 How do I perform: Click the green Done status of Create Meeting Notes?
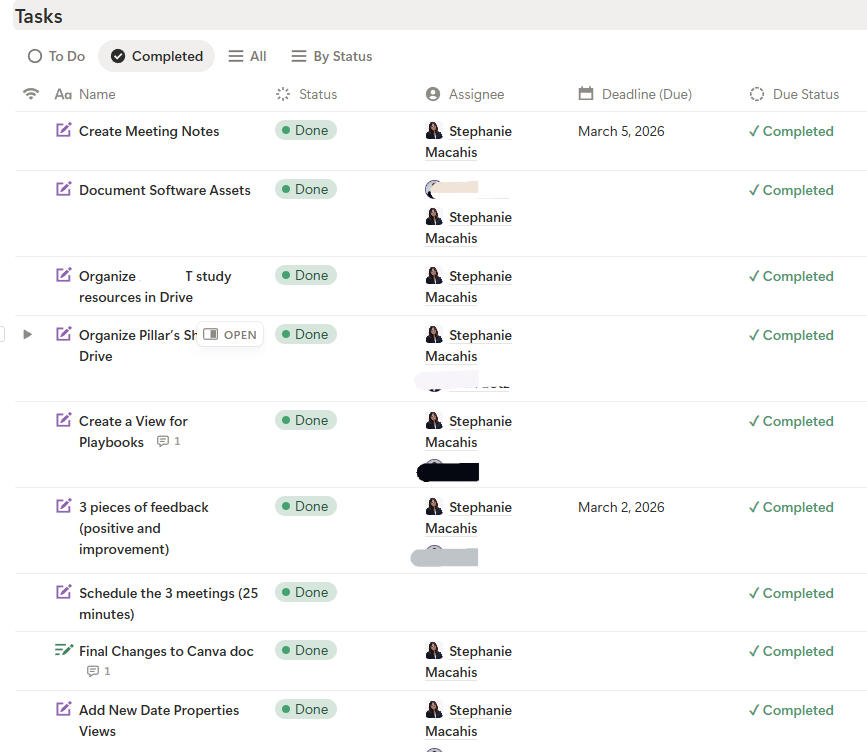[305, 130]
